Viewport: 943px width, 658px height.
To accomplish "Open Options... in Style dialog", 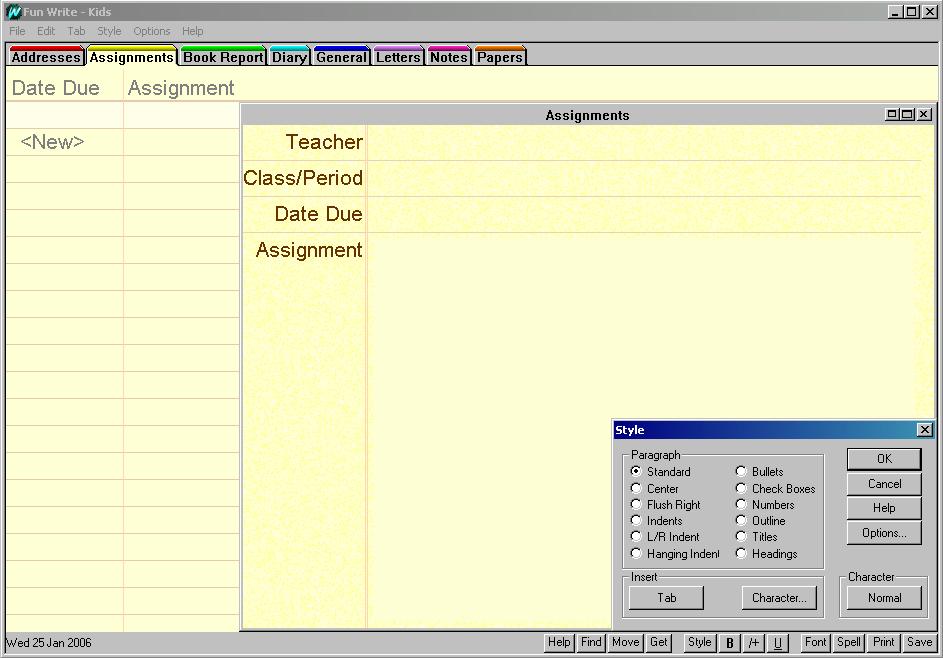I will pyautogui.click(x=884, y=533).
